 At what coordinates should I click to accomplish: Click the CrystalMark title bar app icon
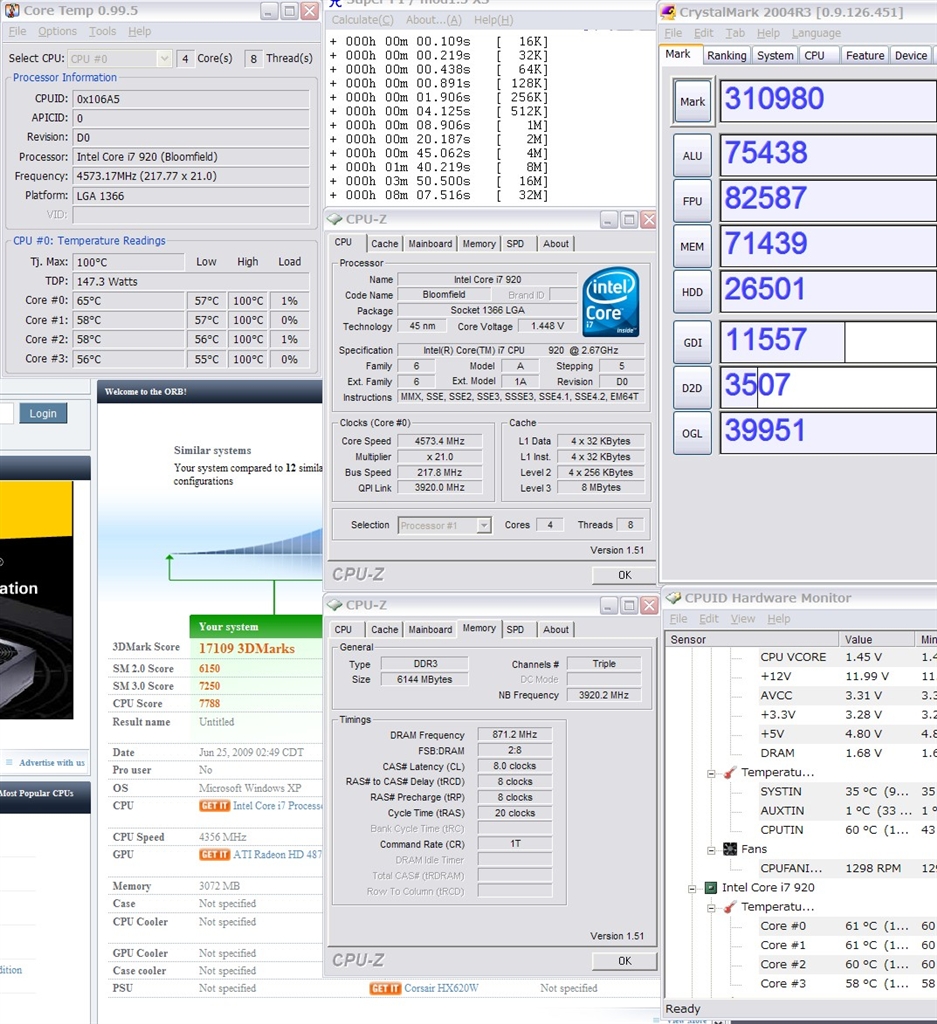pyautogui.click(x=668, y=12)
